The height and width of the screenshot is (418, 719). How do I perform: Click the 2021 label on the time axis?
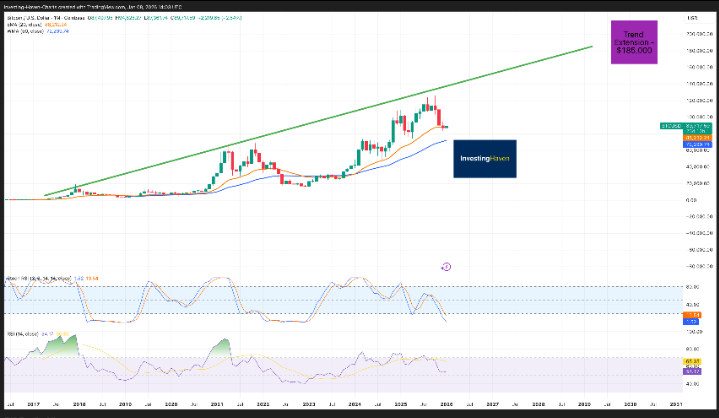[x=217, y=405]
